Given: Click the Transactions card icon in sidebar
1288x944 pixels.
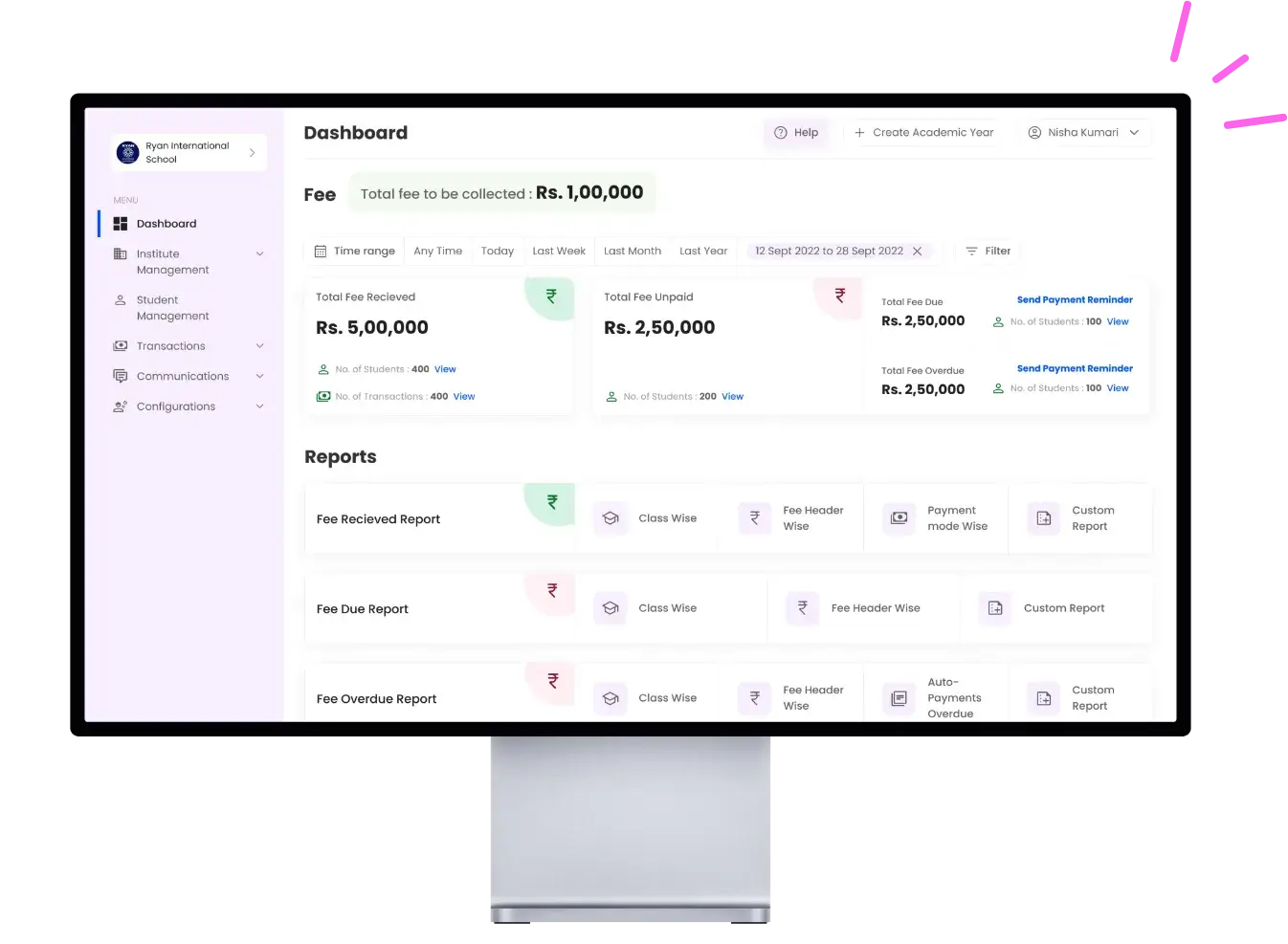Looking at the screenshot, I should click(x=120, y=345).
